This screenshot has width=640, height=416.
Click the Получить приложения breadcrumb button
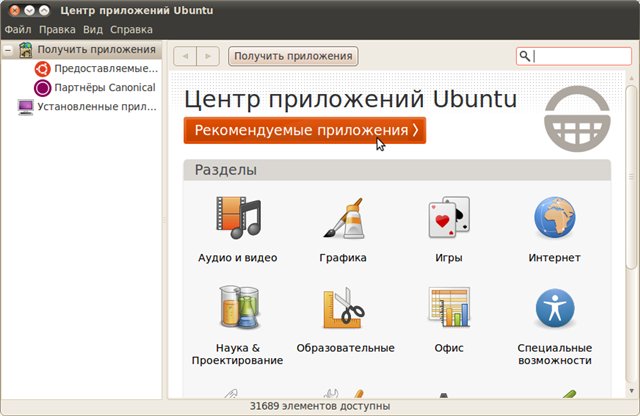point(293,56)
